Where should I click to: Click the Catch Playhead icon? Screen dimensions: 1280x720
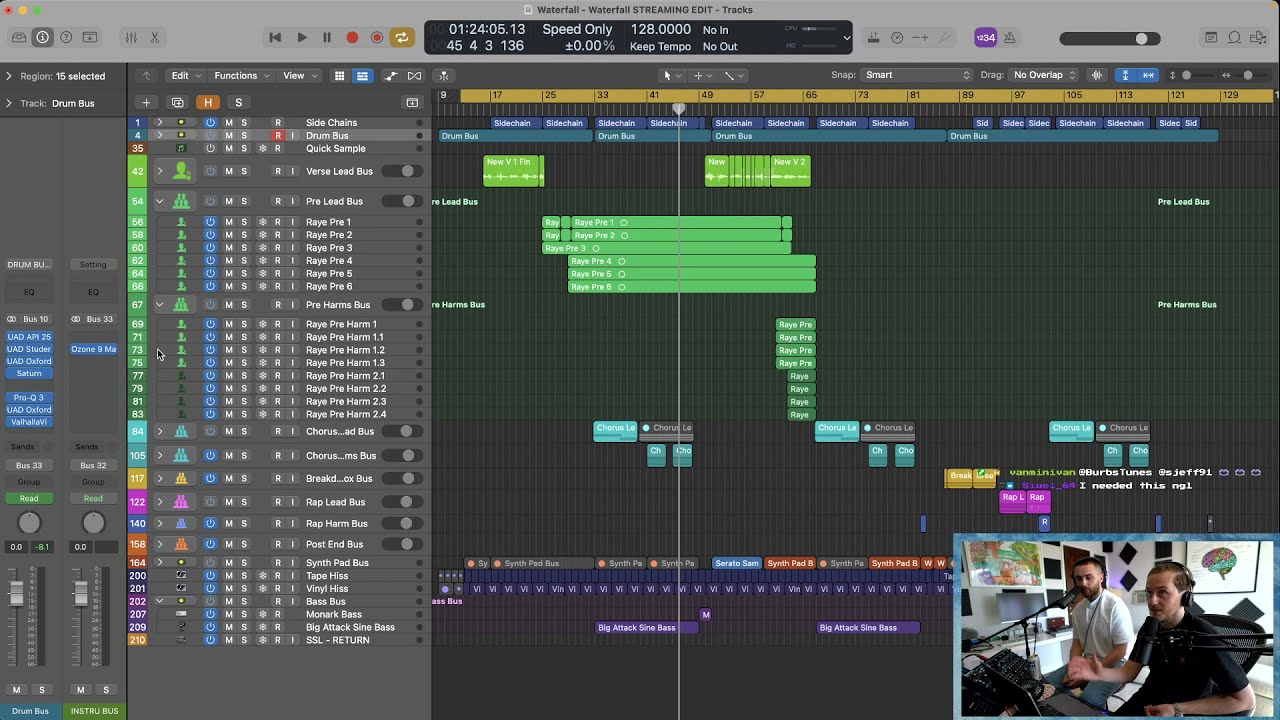(x=444, y=76)
